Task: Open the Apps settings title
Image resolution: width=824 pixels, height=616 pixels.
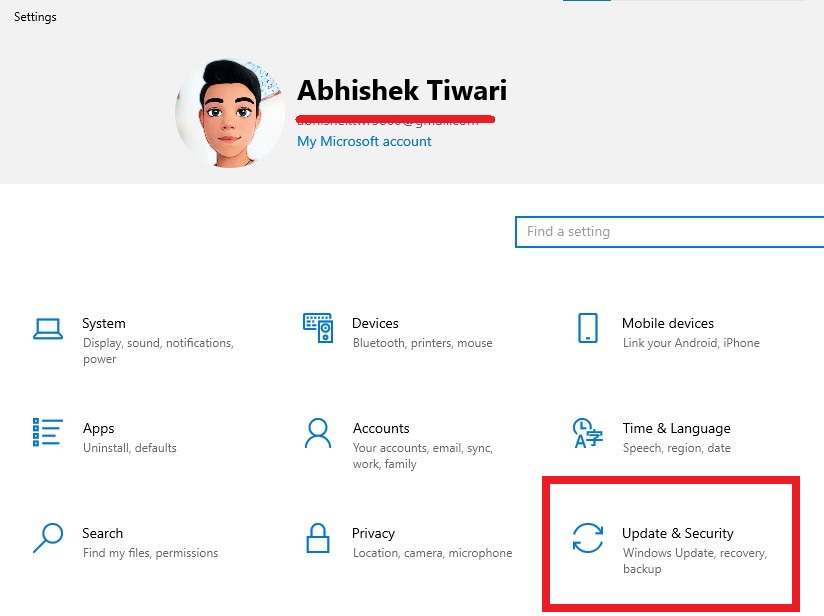Action: pos(98,429)
